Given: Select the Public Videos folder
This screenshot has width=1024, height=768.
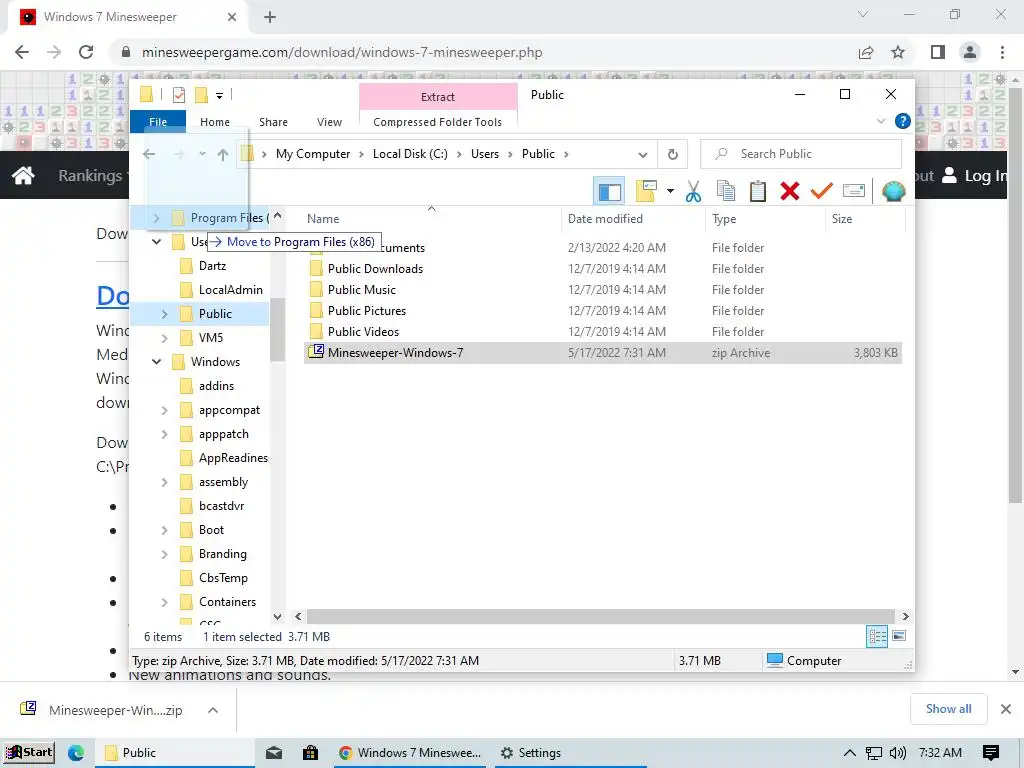Looking at the screenshot, I should click(x=363, y=332).
